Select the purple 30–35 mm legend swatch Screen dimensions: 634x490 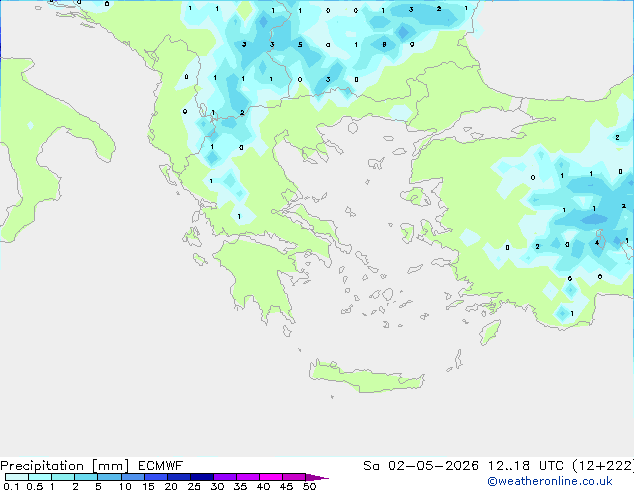[224, 477]
